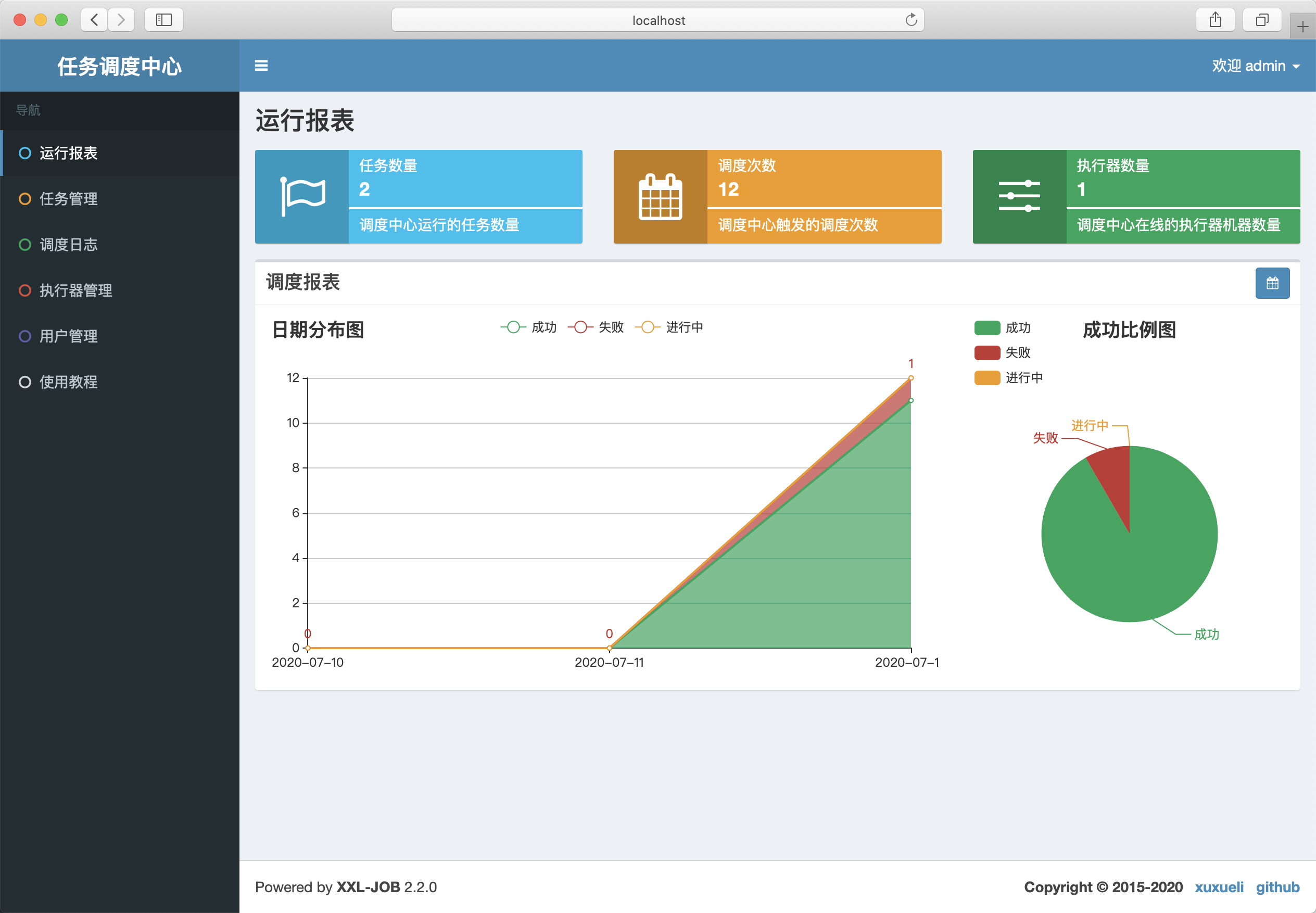Viewport: 1316px width, 913px height.
Task: Click the calendar icon on 调度次数 card
Action: click(x=660, y=197)
